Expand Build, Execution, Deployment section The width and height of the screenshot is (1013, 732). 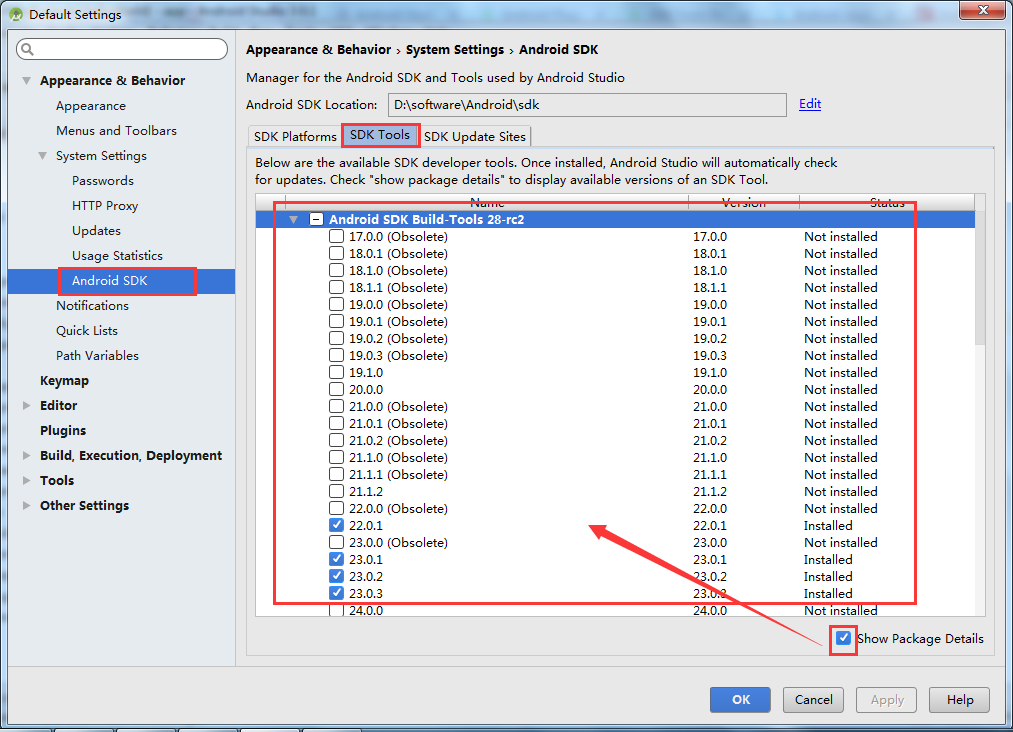[x=26, y=455]
